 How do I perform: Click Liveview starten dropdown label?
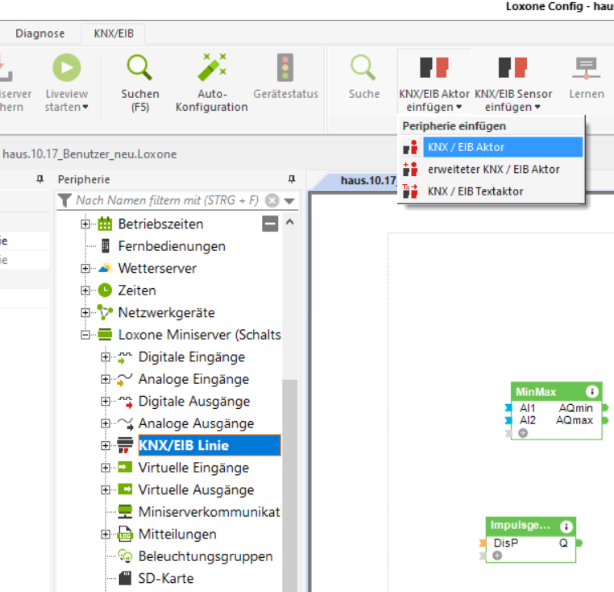(66, 100)
